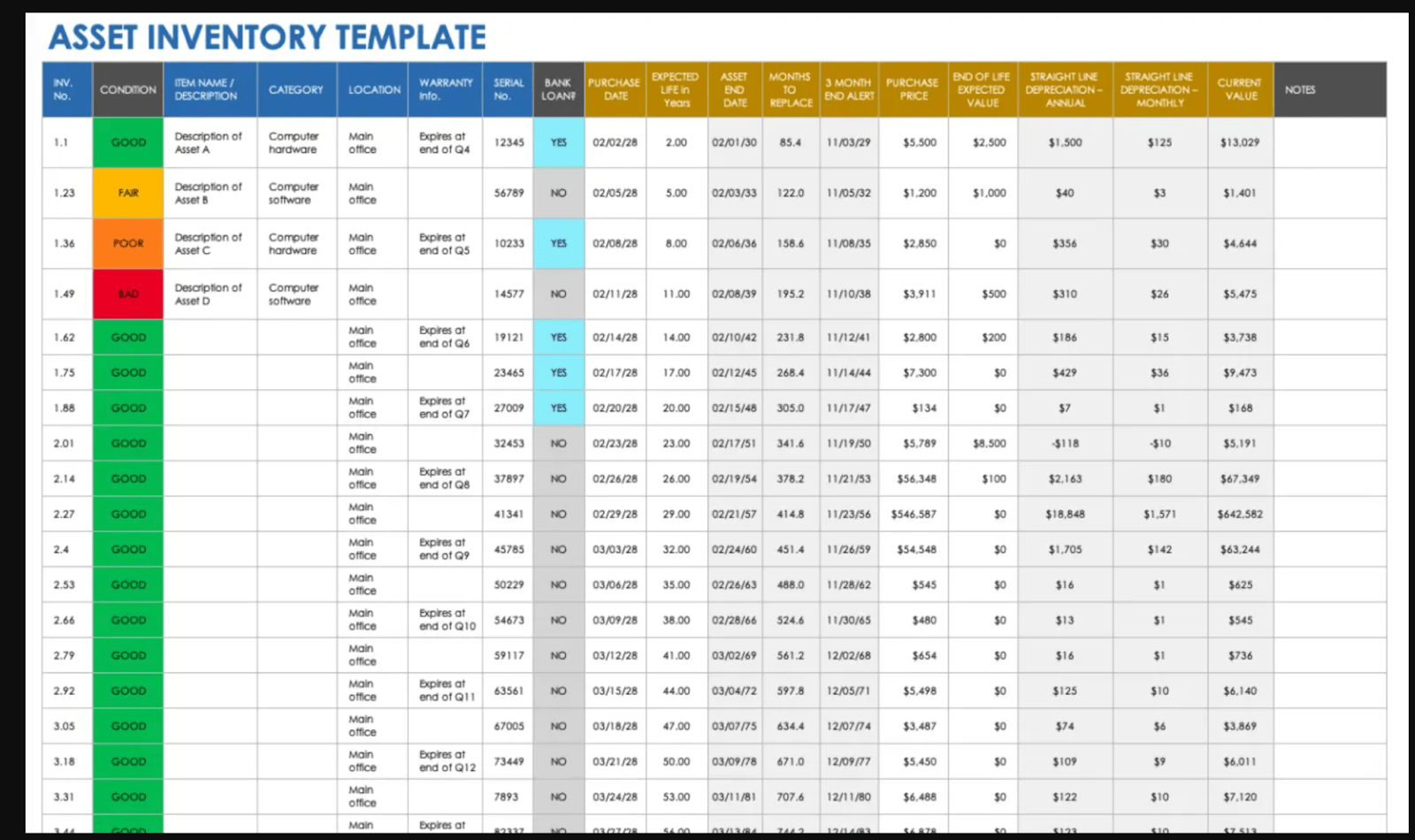This screenshot has height=840, width=1415.
Task: Select serial number cell 14577
Action: click(x=509, y=294)
